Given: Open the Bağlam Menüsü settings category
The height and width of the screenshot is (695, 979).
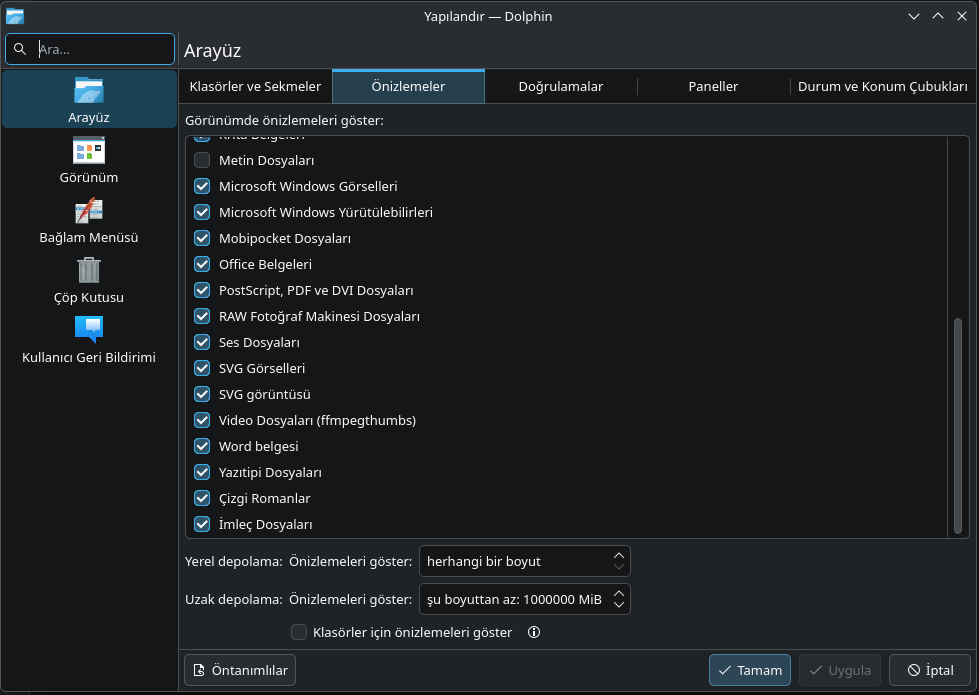Looking at the screenshot, I should pos(89,220).
